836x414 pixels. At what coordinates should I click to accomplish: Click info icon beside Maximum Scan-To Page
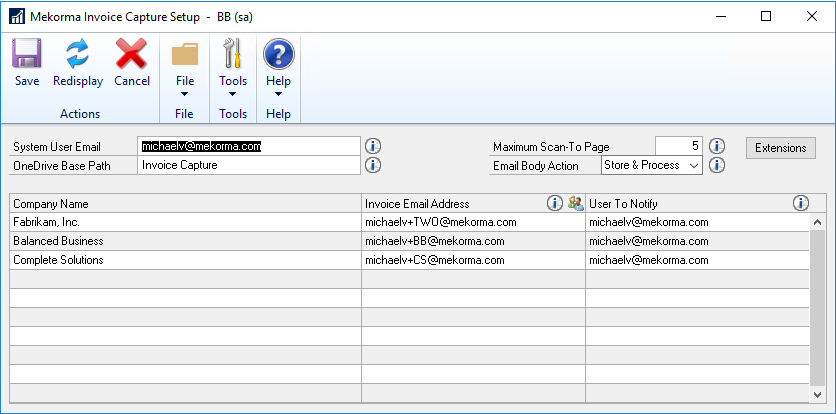coord(717,146)
